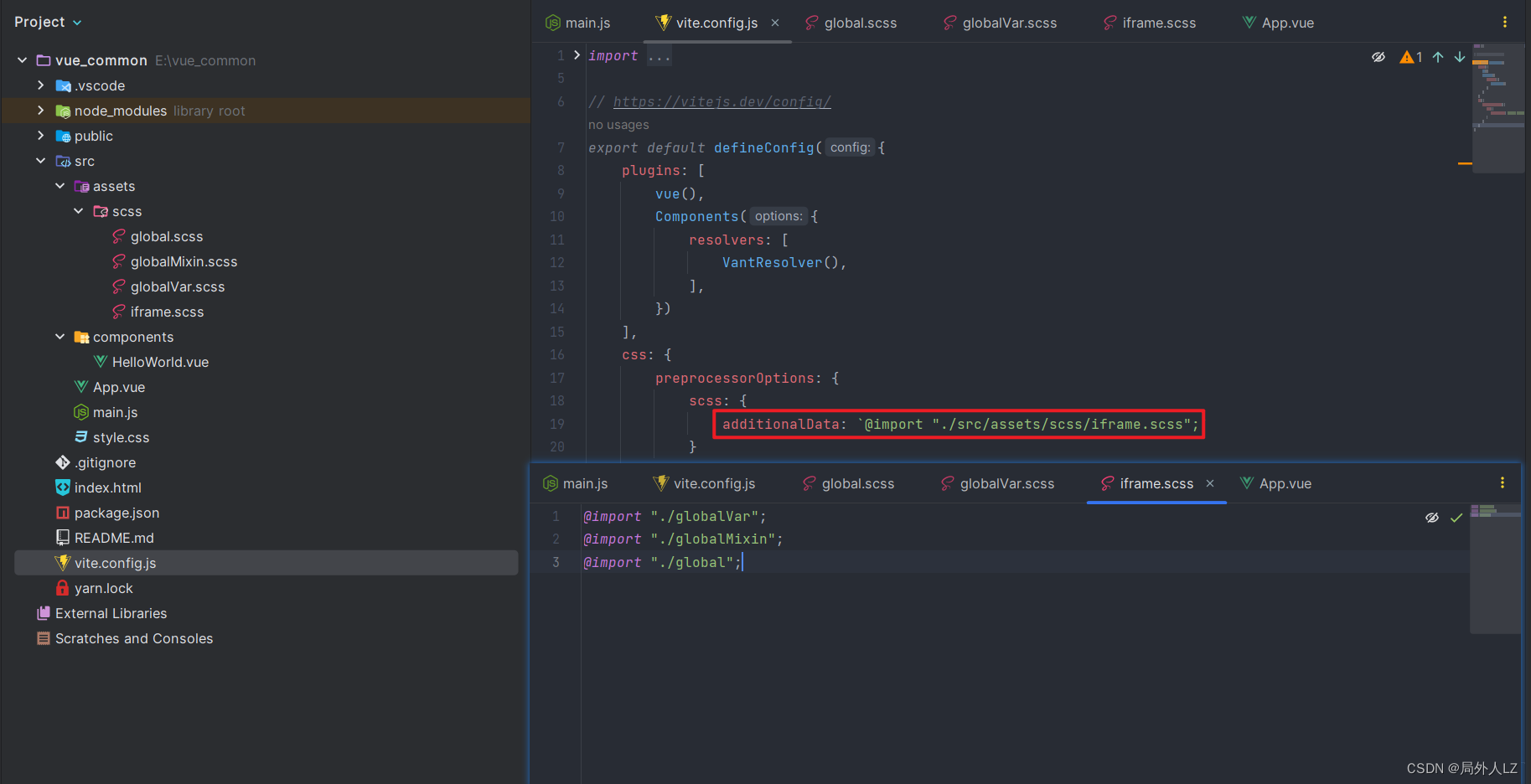Click the HelloWorld.vue Vue file icon

click(101, 362)
